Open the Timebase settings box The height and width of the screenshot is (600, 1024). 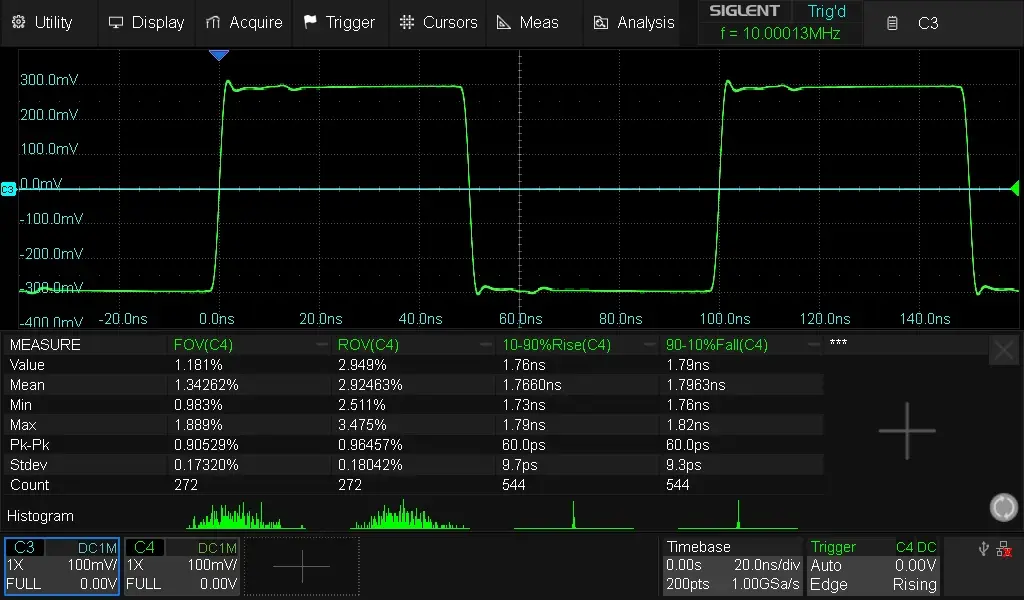pyautogui.click(x=733, y=566)
